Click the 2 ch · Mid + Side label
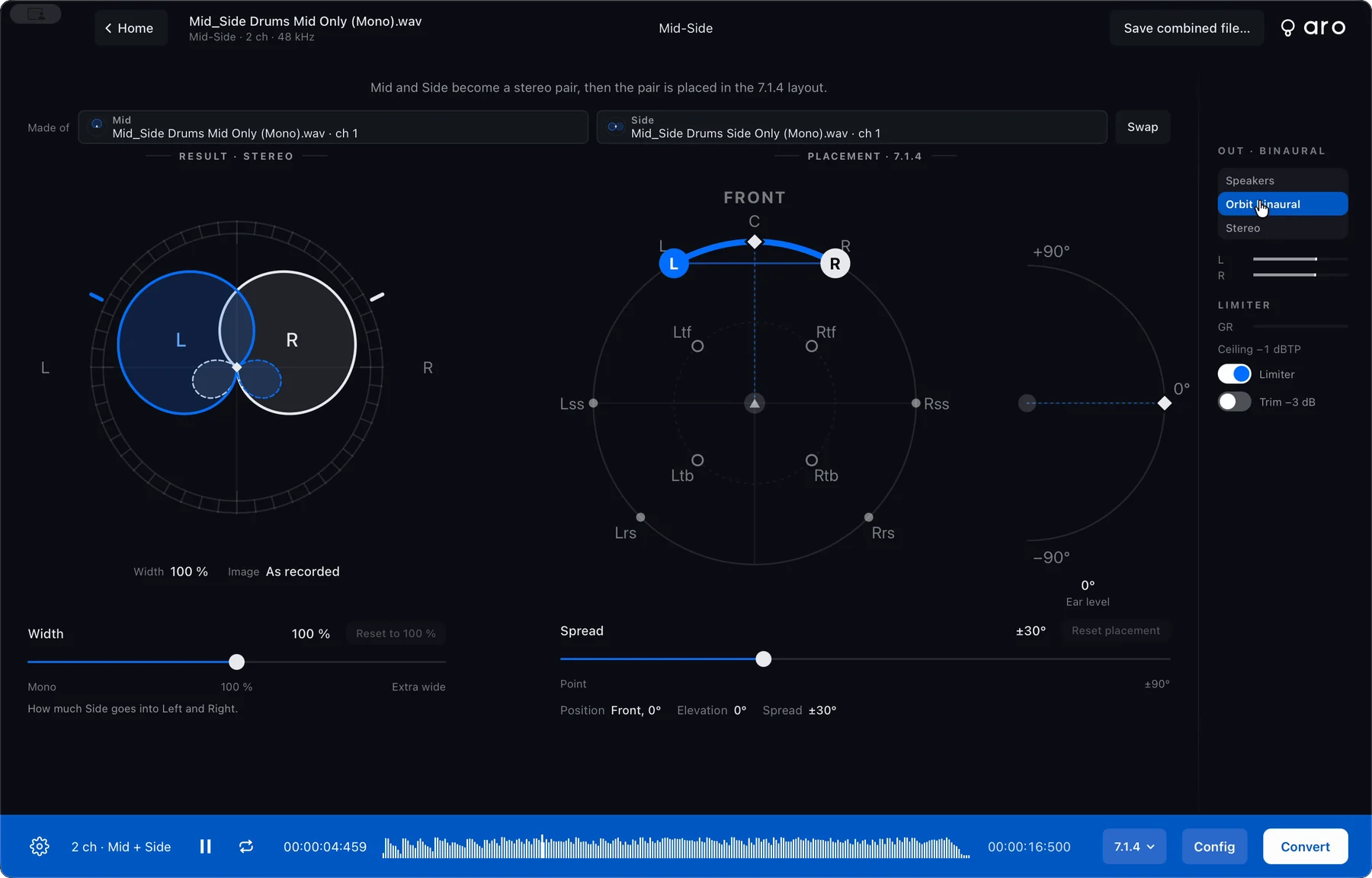Image resolution: width=1372 pixels, height=878 pixels. pyautogui.click(x=121, y=847)
